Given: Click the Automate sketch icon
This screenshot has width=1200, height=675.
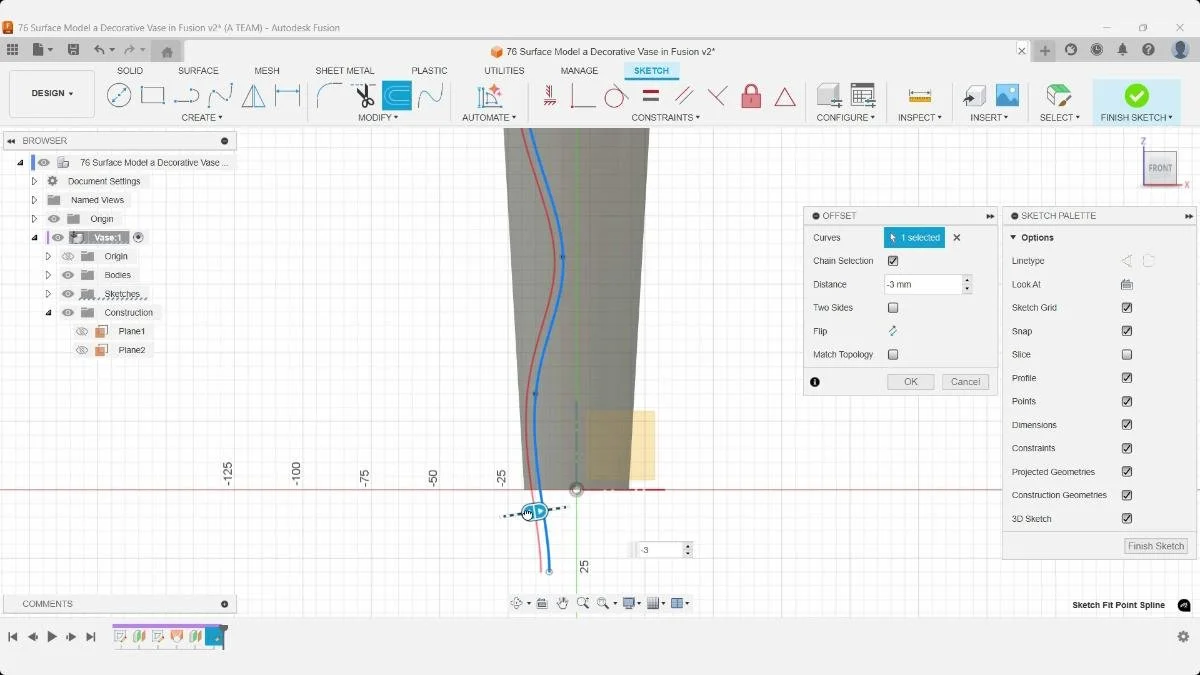Looking at the screenshot, I should [489, 96].
